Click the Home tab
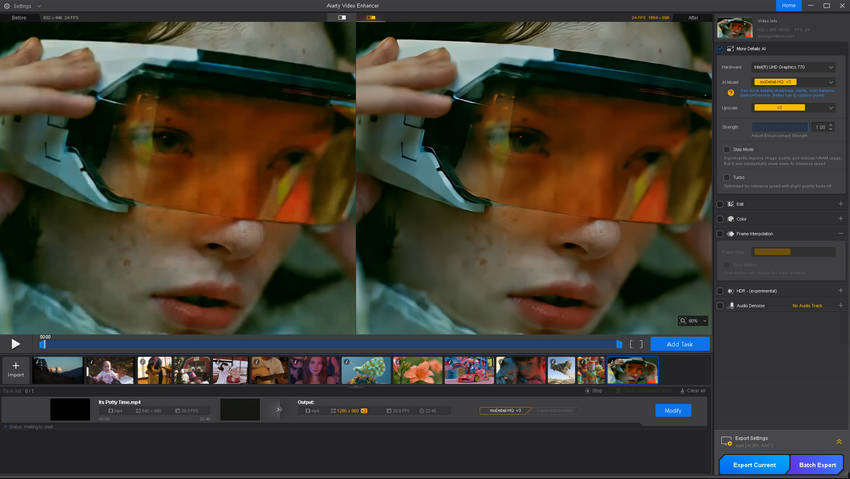850x479 pixels. tap(789, 5)
